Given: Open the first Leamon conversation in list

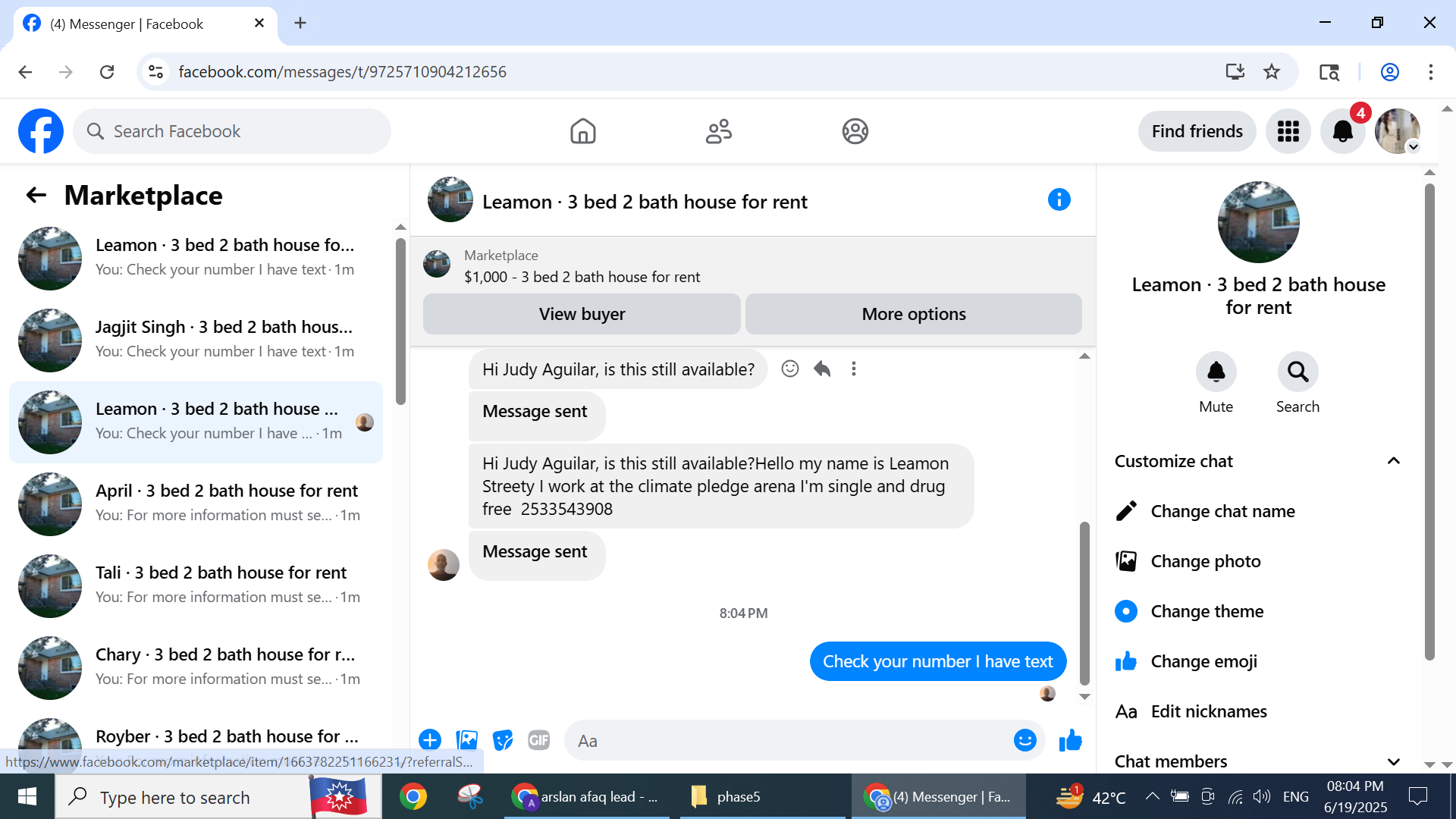Looking at the screenshot, I should pyautogui.click(x=196, y=259).
